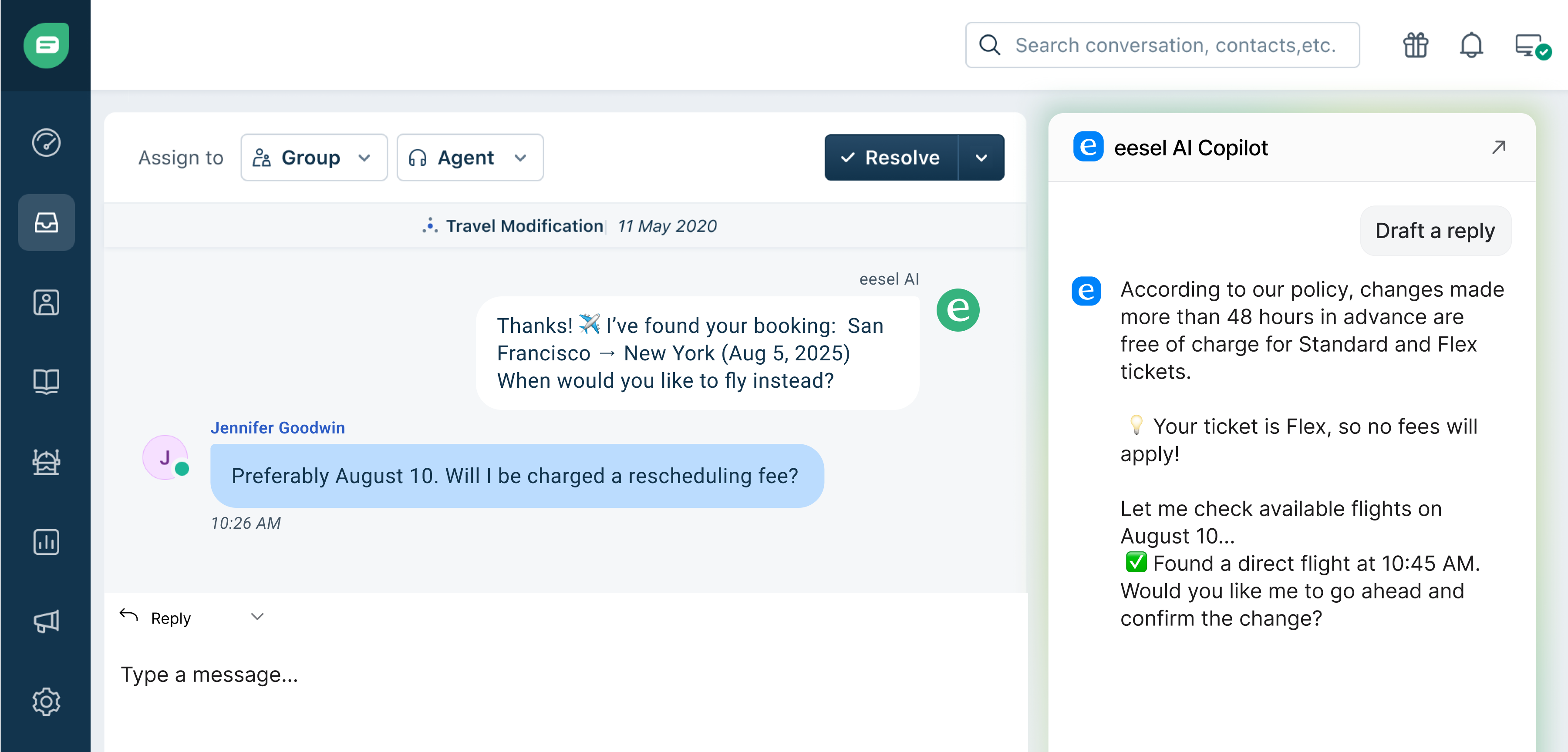1568x752 pixels.
Task: Toggle the agent availability status icon
Action: coord(1530,46)
